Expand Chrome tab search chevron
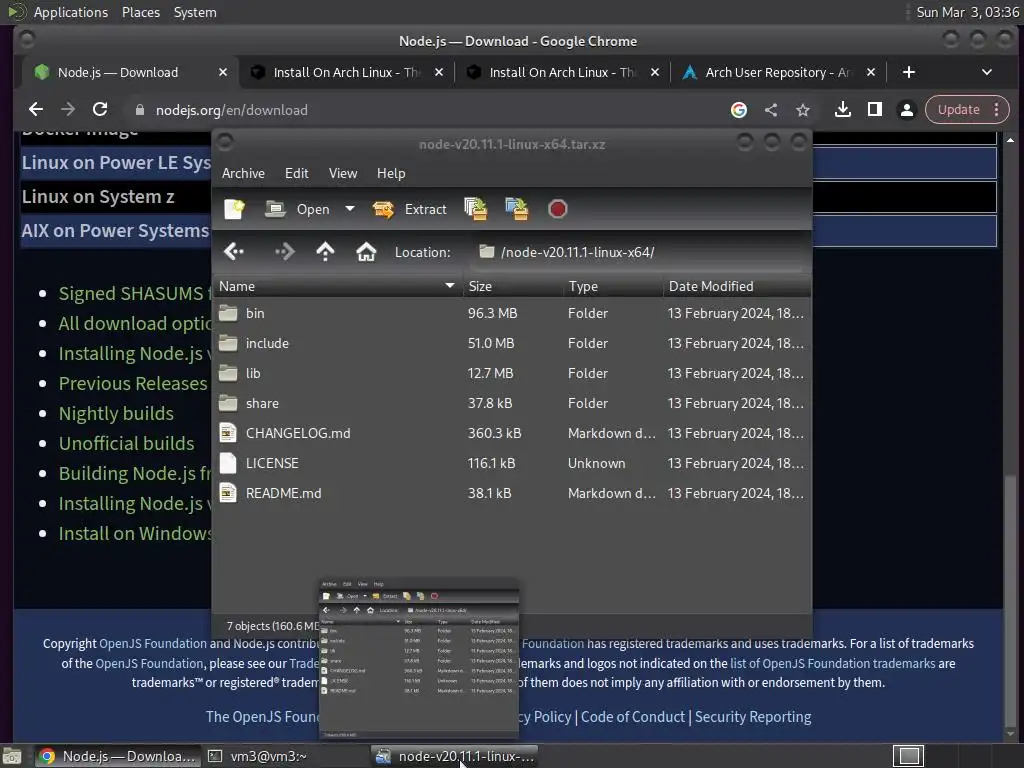This screenshot has height=768, width=1024. pos(987,72)
